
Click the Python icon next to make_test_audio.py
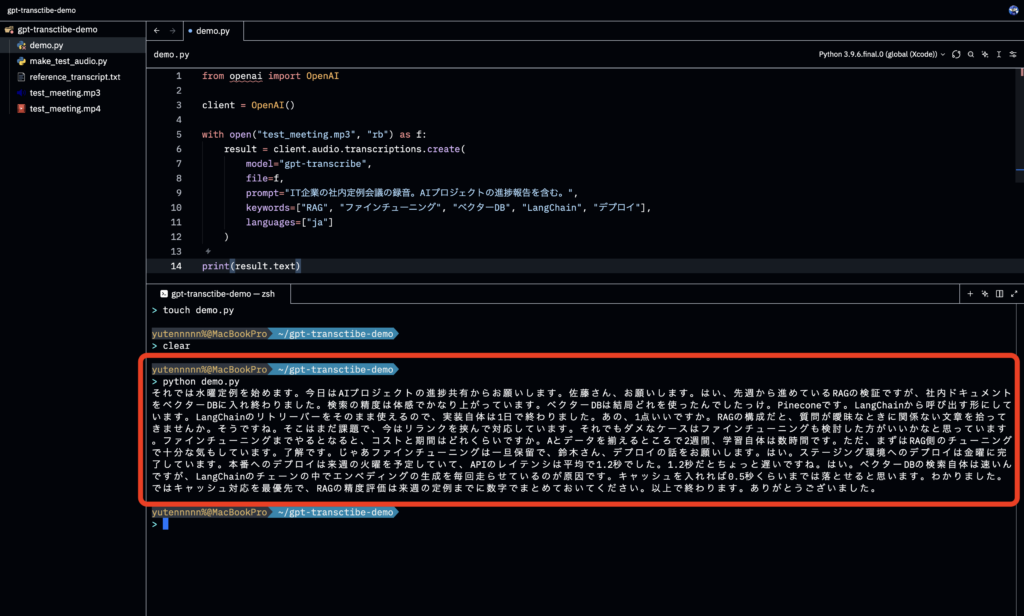pos(22,61)
